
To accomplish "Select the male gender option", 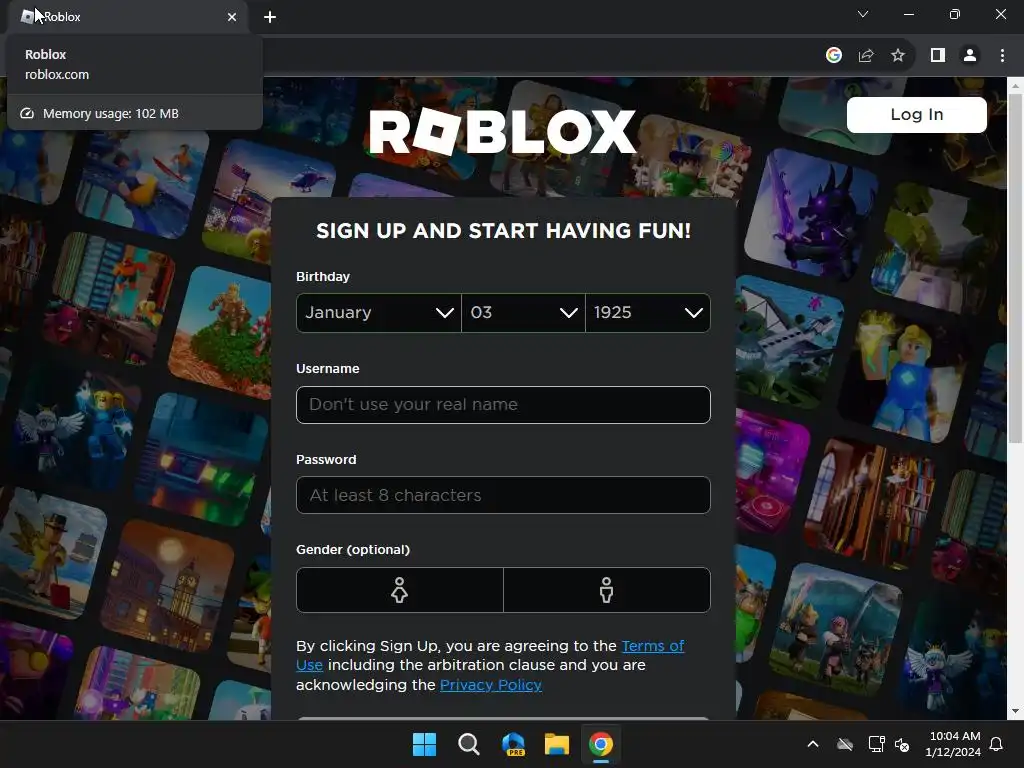I will tap(607, 590).
